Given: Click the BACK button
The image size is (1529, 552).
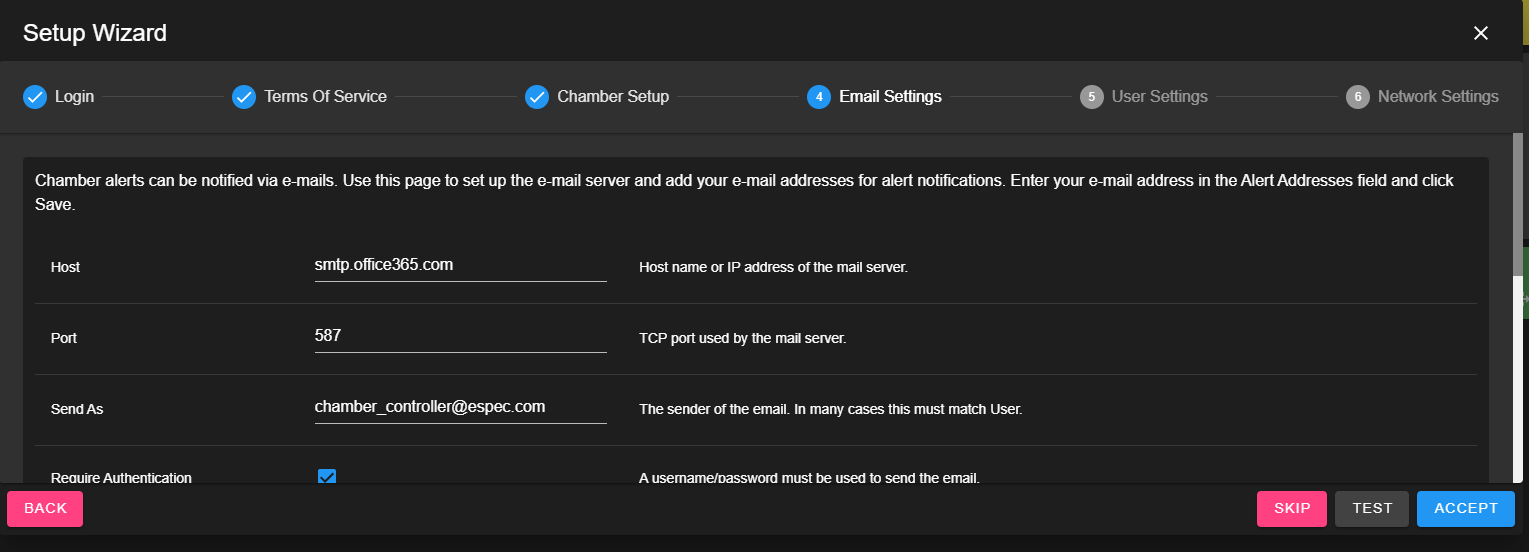Looking at the screenshot, I should pos(45,509).
